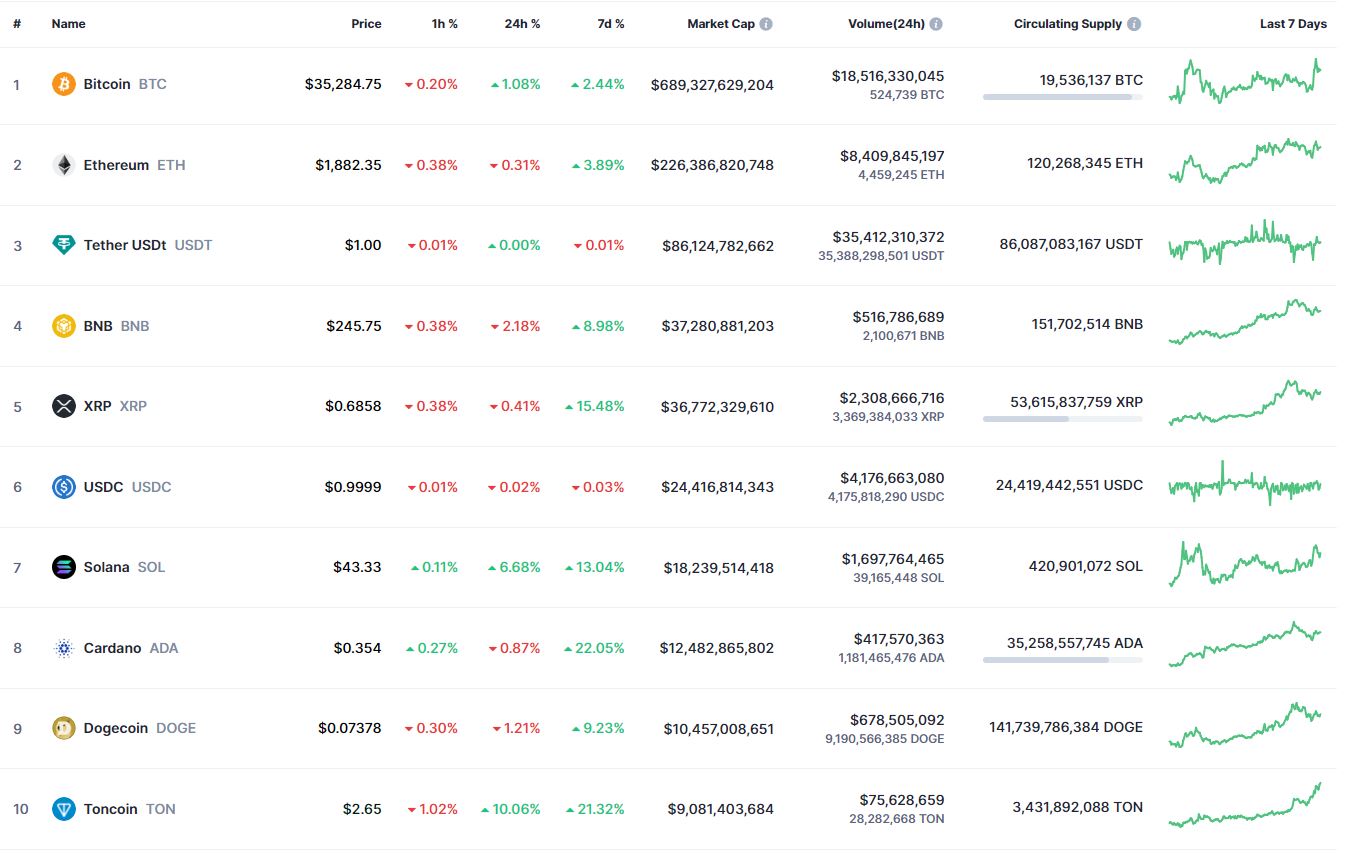Click the Tether USDt logo icon
This screenshot has height=853, width=1349.
click(x=64, y=245)
